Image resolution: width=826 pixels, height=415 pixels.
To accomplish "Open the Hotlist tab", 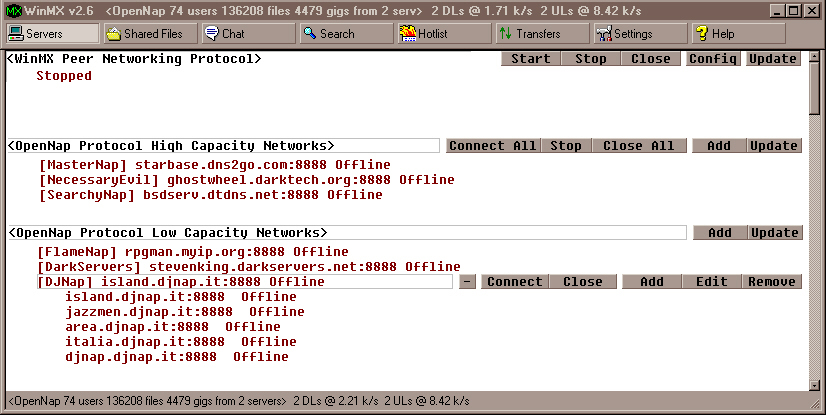I will (x=444, y=34).
